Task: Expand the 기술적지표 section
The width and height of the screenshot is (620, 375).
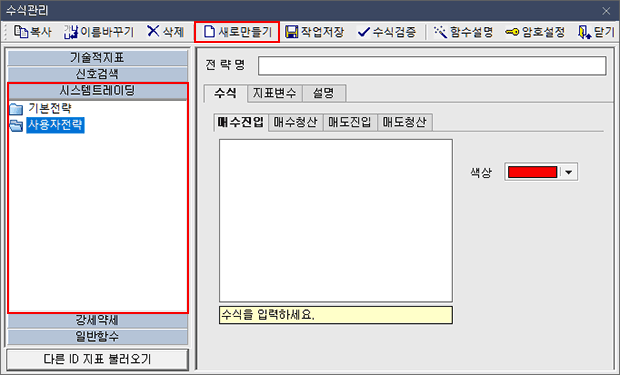Action: tap(97, 58)
